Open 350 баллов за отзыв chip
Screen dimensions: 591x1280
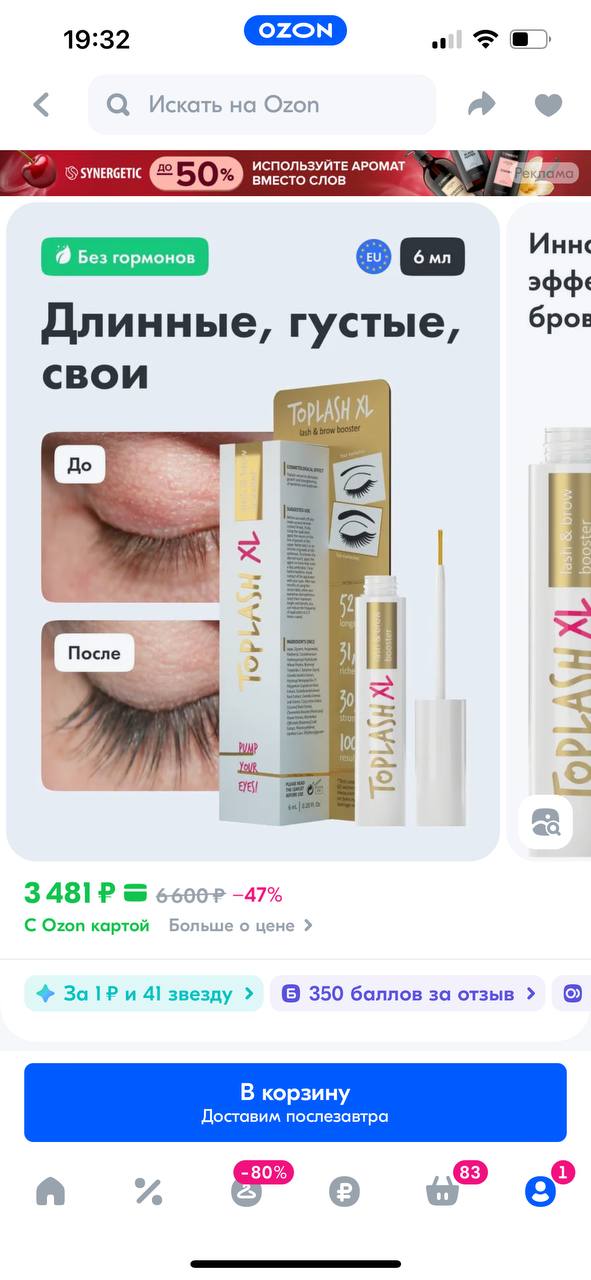coord(407,994)
